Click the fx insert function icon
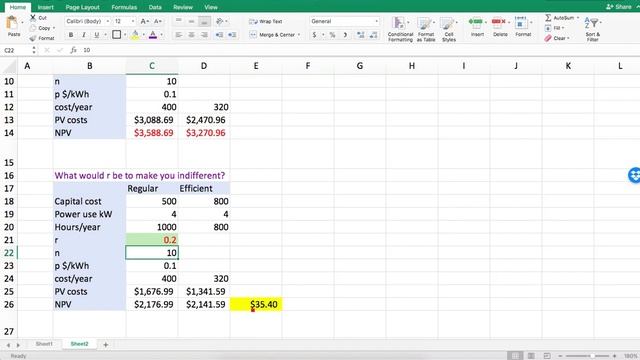Screen dimensions: 640x360 tap(73, 50)
